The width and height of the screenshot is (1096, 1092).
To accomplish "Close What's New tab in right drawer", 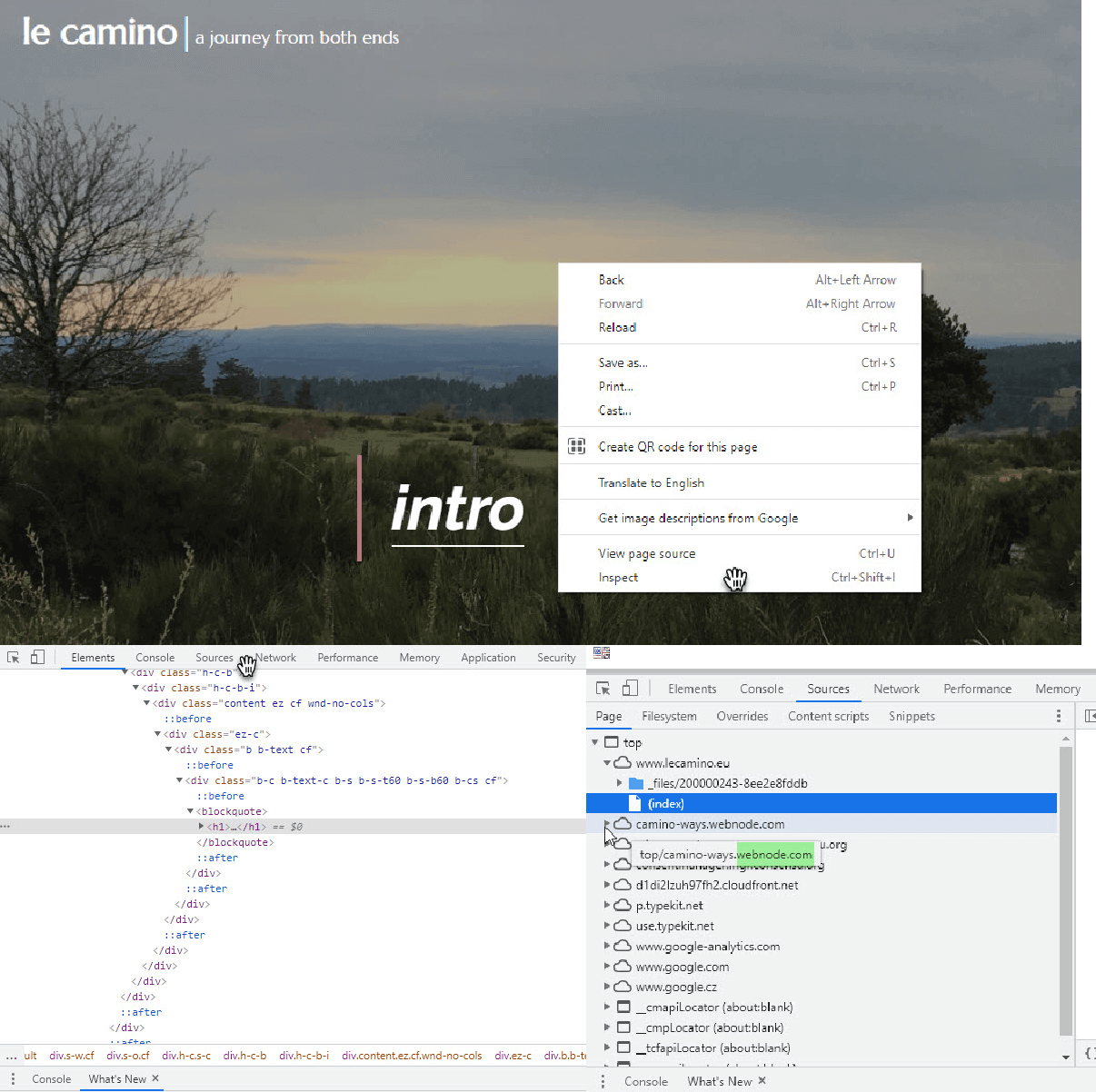I will (762, 1080).
